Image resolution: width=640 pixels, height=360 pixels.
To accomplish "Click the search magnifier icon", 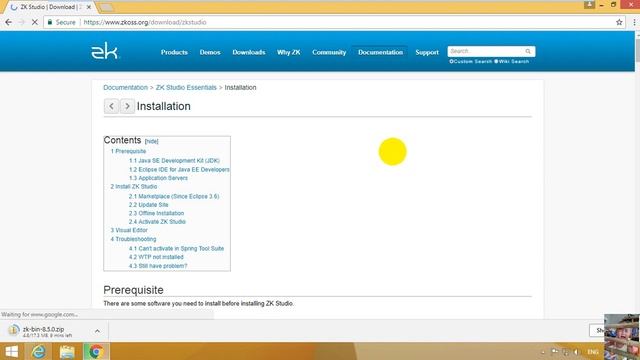I will [x=528, y=51].
